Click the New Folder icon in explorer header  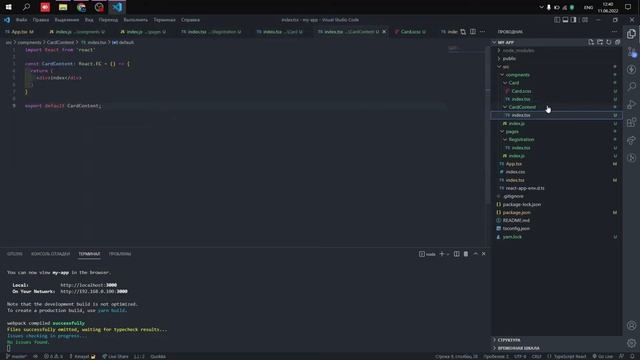(x=600, y=42)
